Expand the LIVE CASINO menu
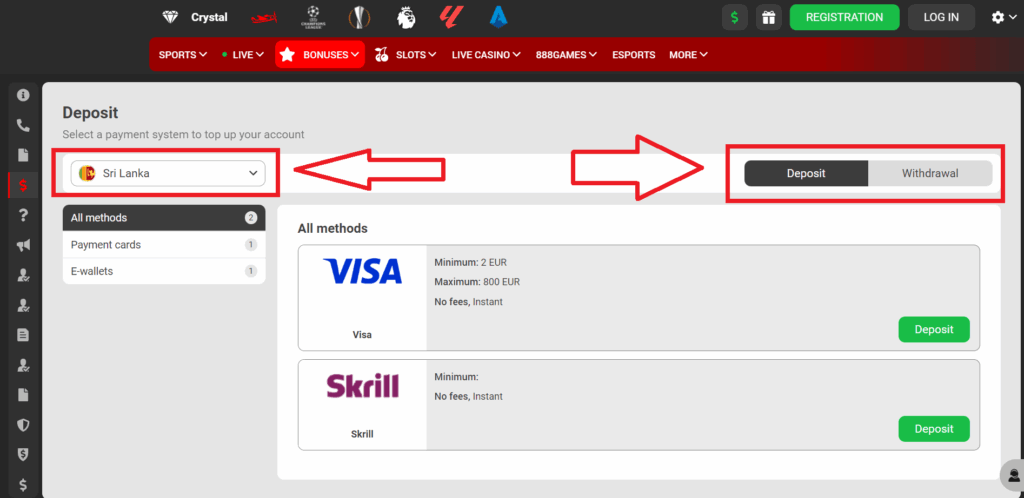1024x498 pixels. point(486,55)
